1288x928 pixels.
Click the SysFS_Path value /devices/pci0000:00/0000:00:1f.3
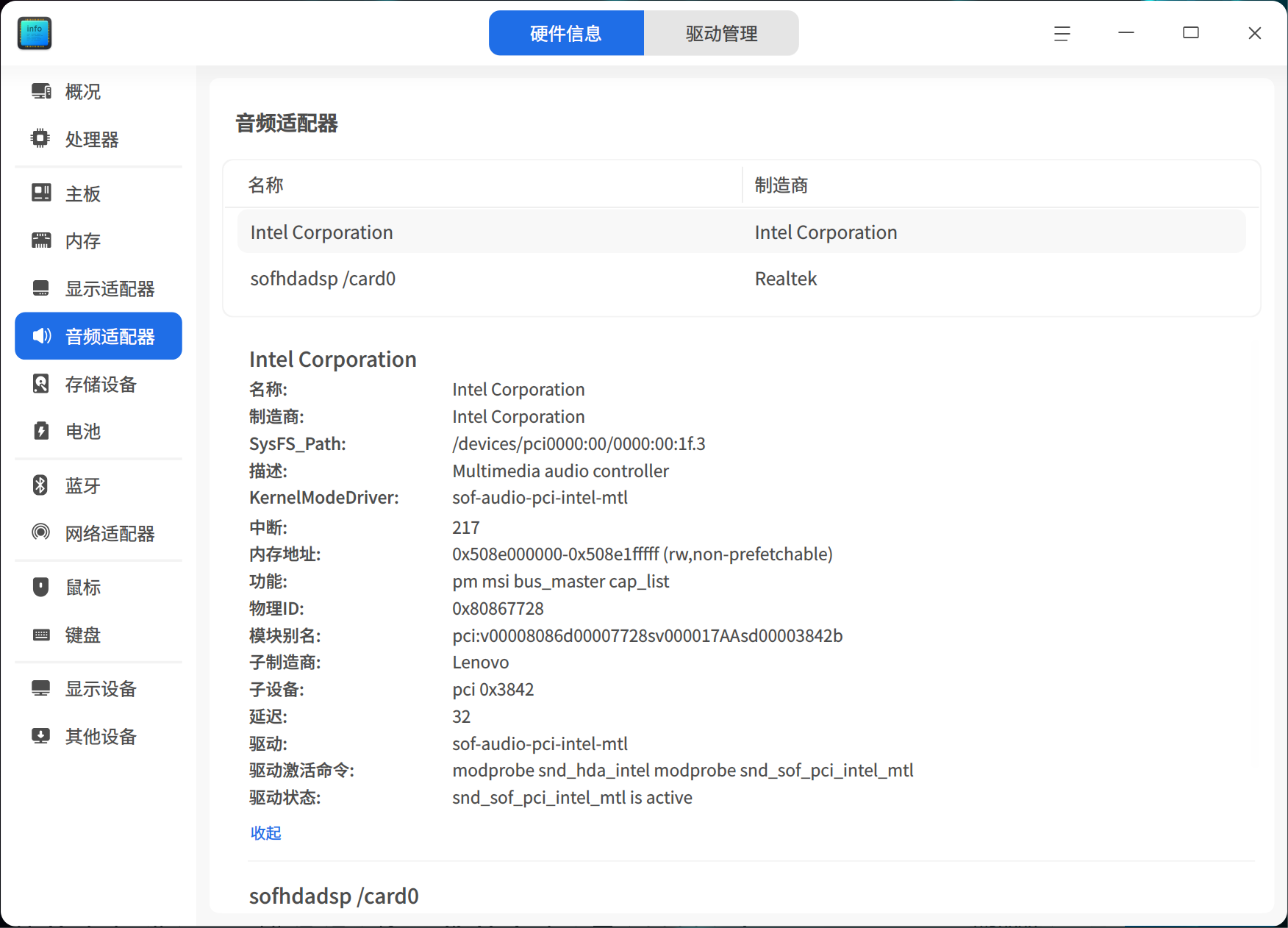click(x=579, y=443)
